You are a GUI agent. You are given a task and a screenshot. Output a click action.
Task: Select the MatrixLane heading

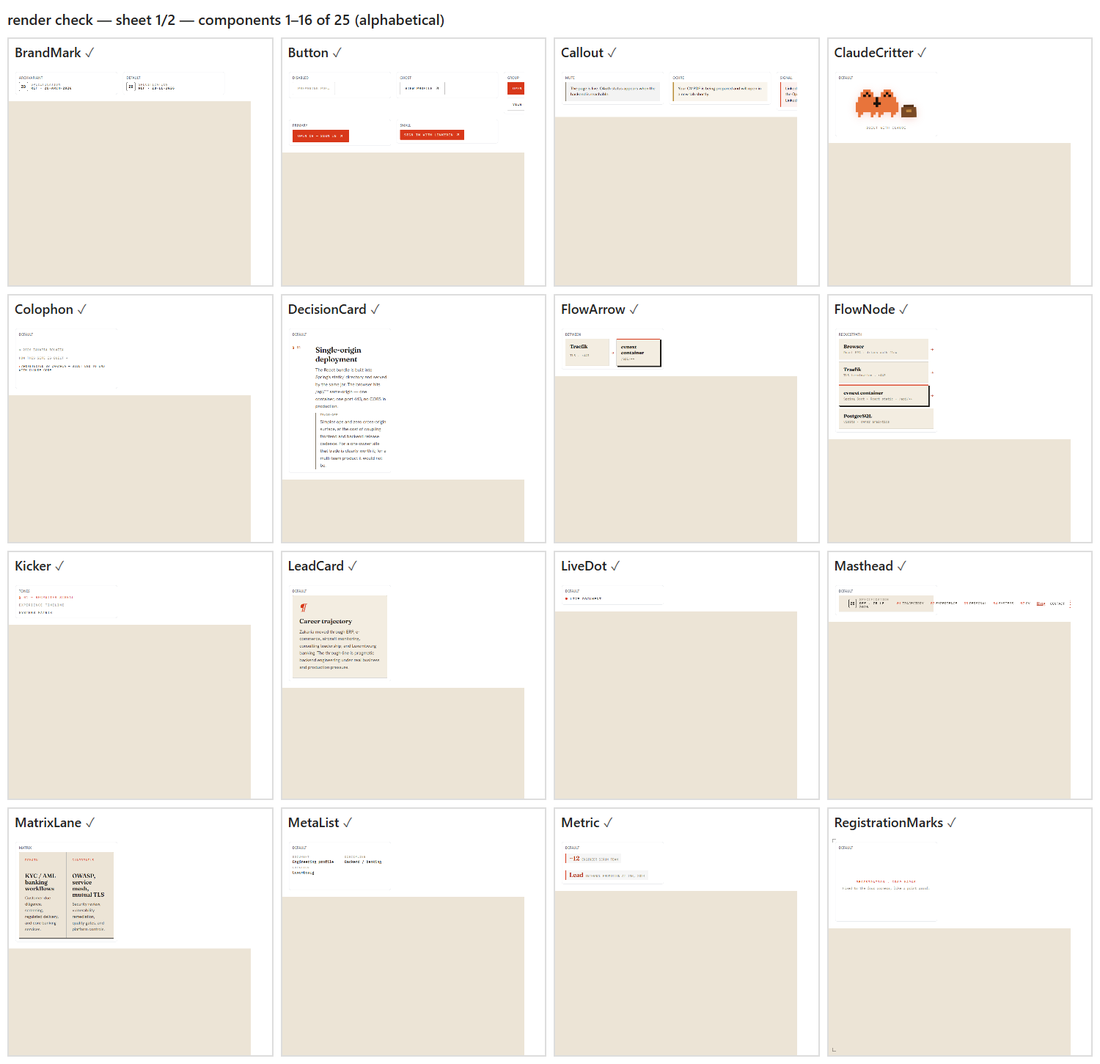point(48,823)
